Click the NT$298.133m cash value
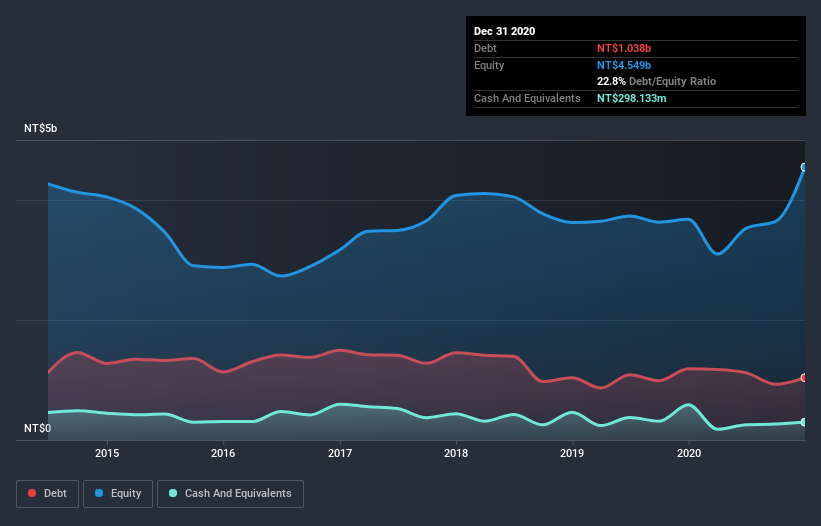The width and height of the screenshot is (821, 526). [631, 98]
